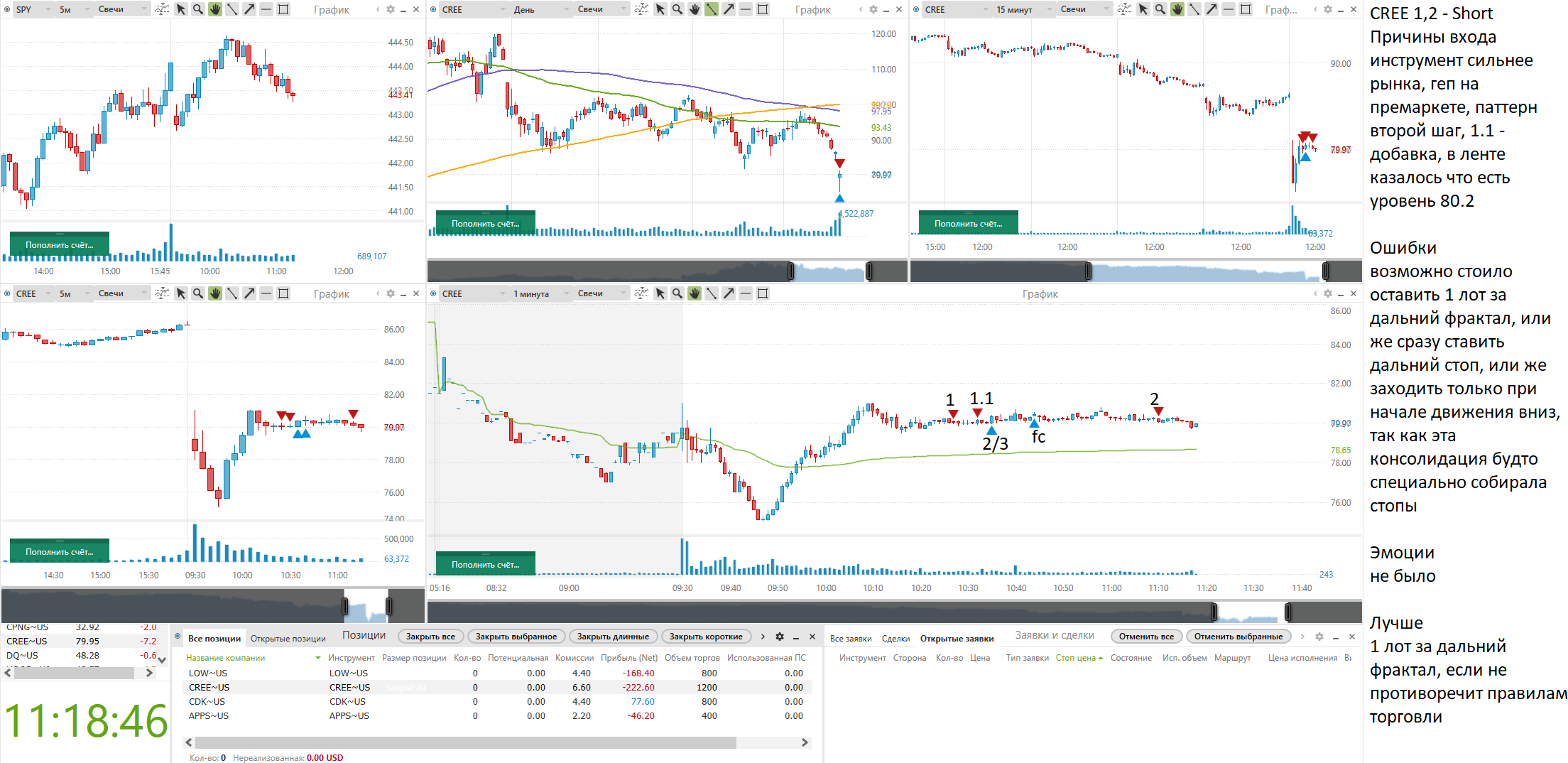Toggle hand pan tool in CREE 1 минута chart
The image size is (1568, 763).
(x=694, y=293)
